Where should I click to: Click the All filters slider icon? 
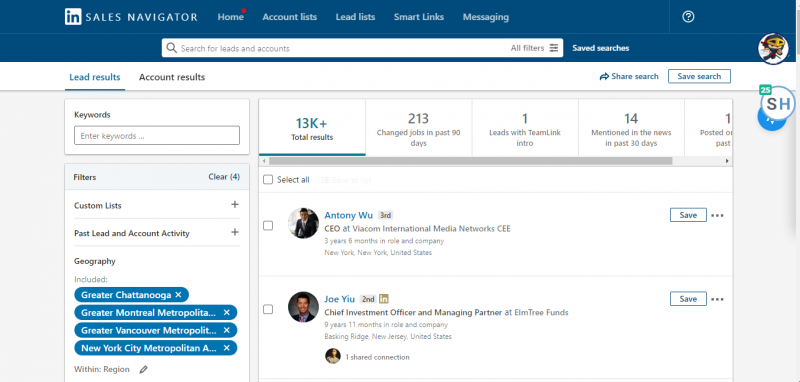coord(554,48)
